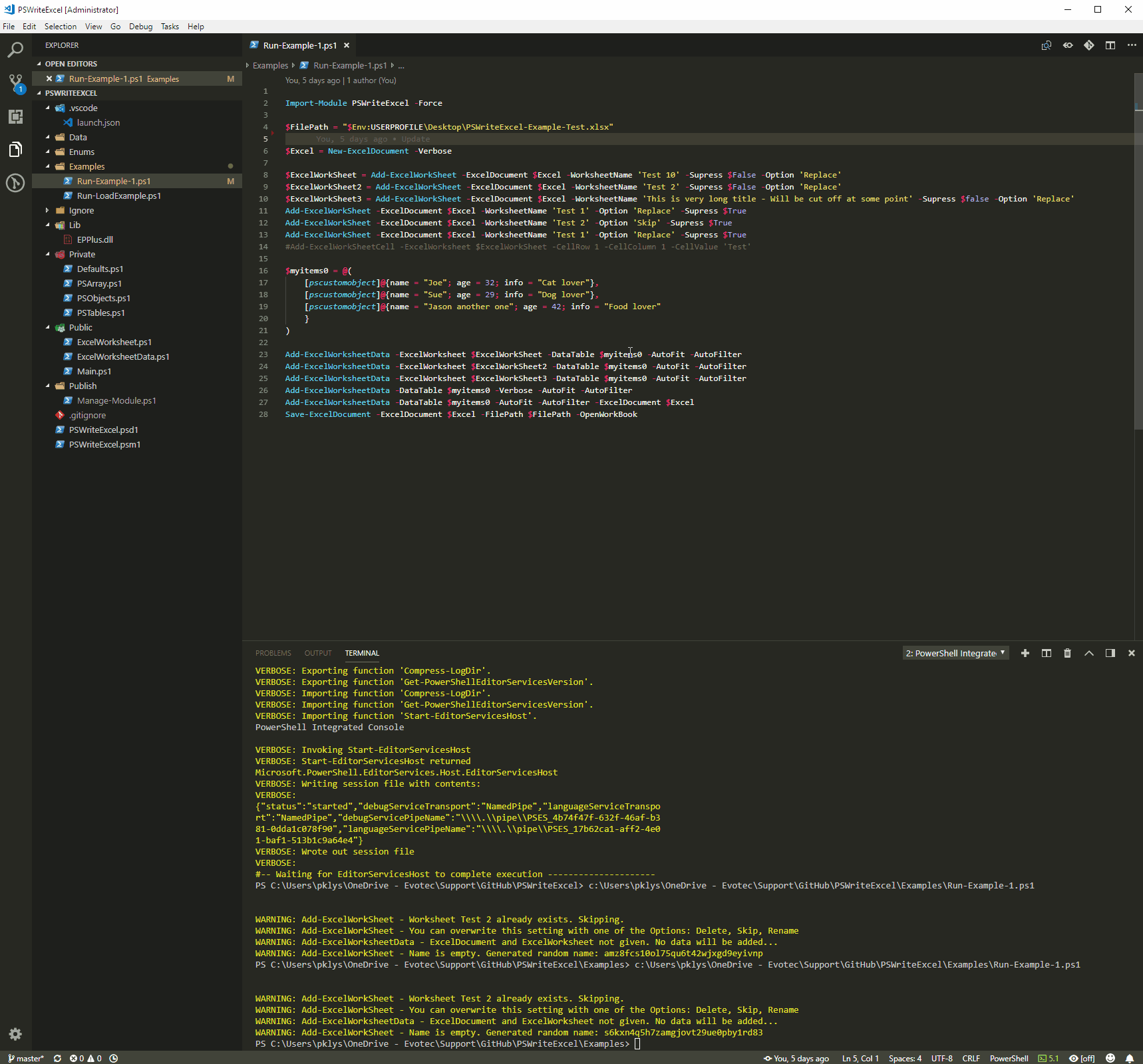The image size is (1143, 1064).
Task: Toggle the eye [off] status indicator
Action: tap(1082, 1058)
